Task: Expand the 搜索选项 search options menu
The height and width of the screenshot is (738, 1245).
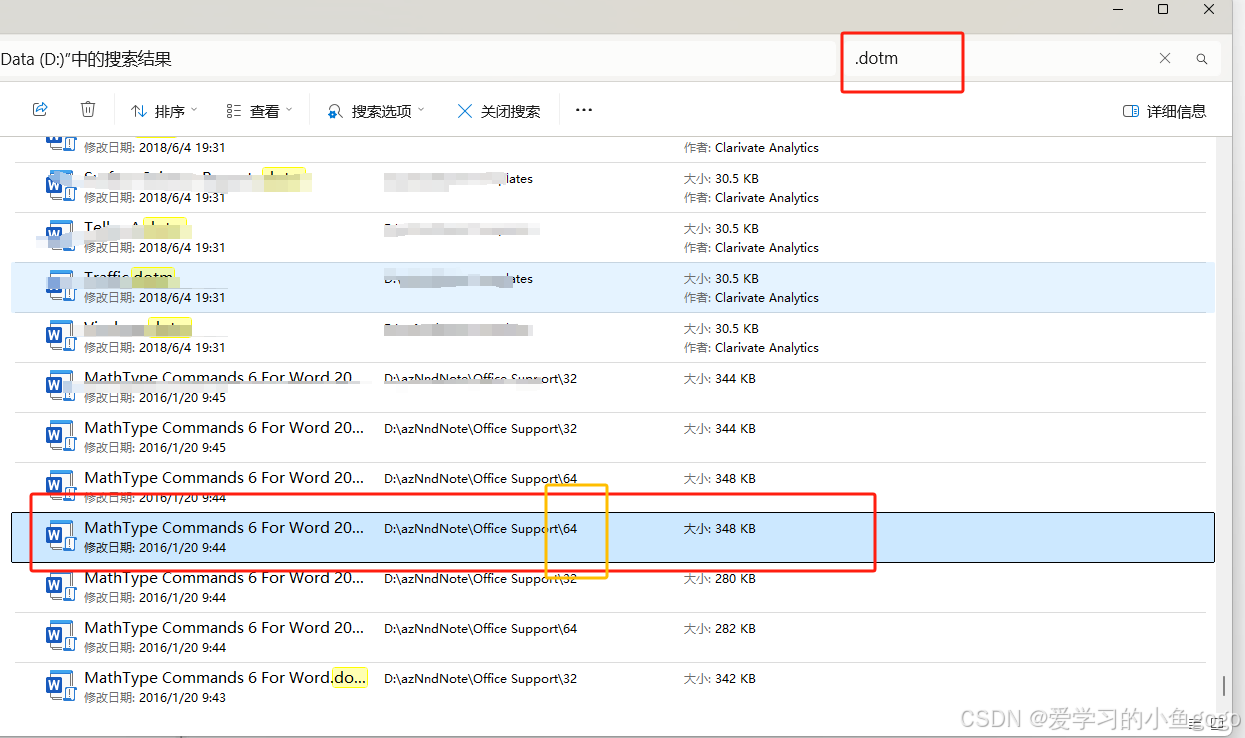Action: tap(376, 111)
